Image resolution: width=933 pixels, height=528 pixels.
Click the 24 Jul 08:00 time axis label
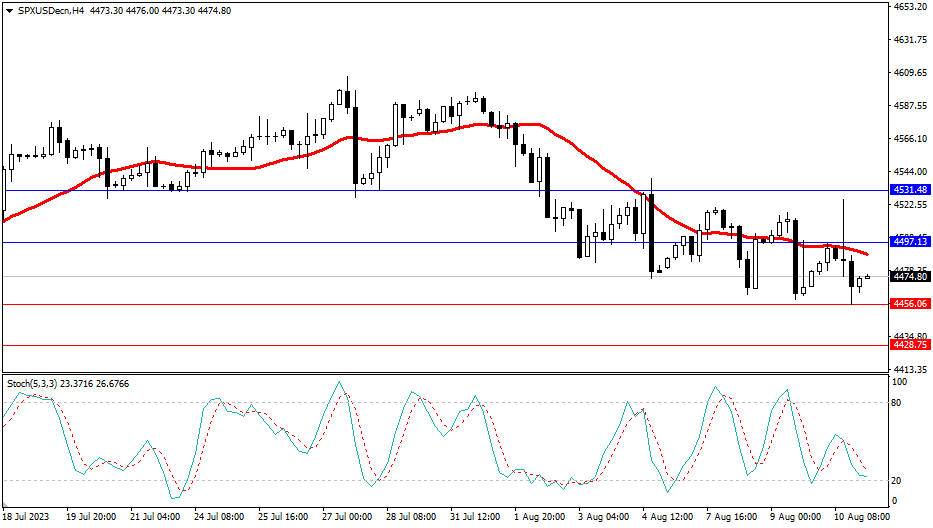point(219,517)
